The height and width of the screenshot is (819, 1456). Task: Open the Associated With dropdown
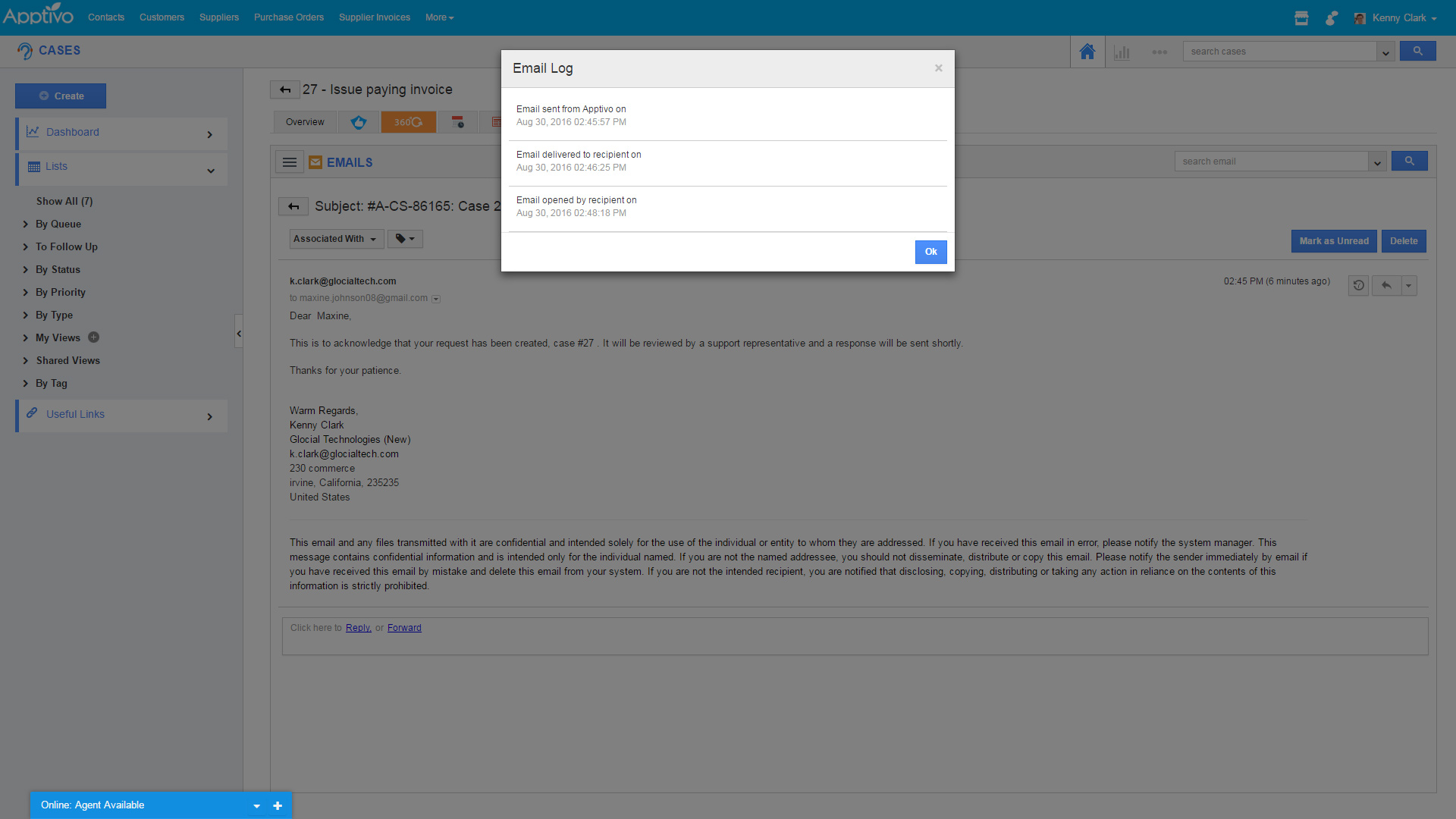(x=335, y=239)
